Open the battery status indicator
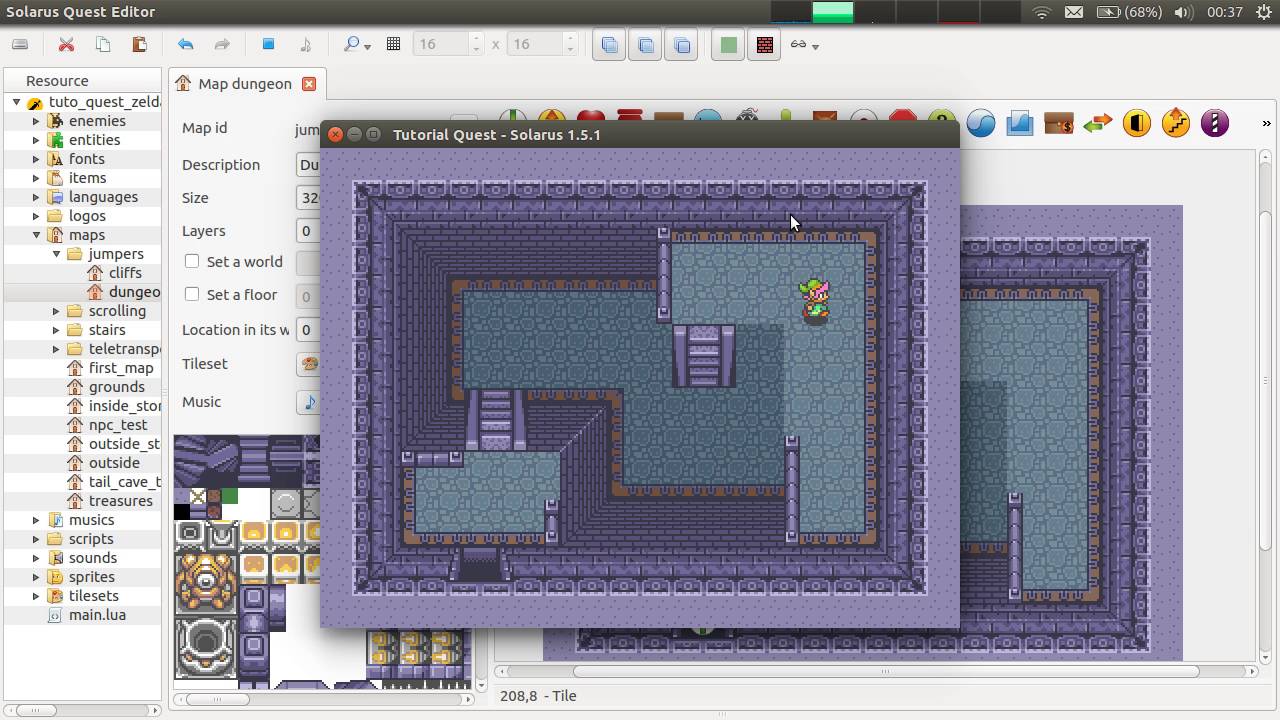 [1129, 12]
